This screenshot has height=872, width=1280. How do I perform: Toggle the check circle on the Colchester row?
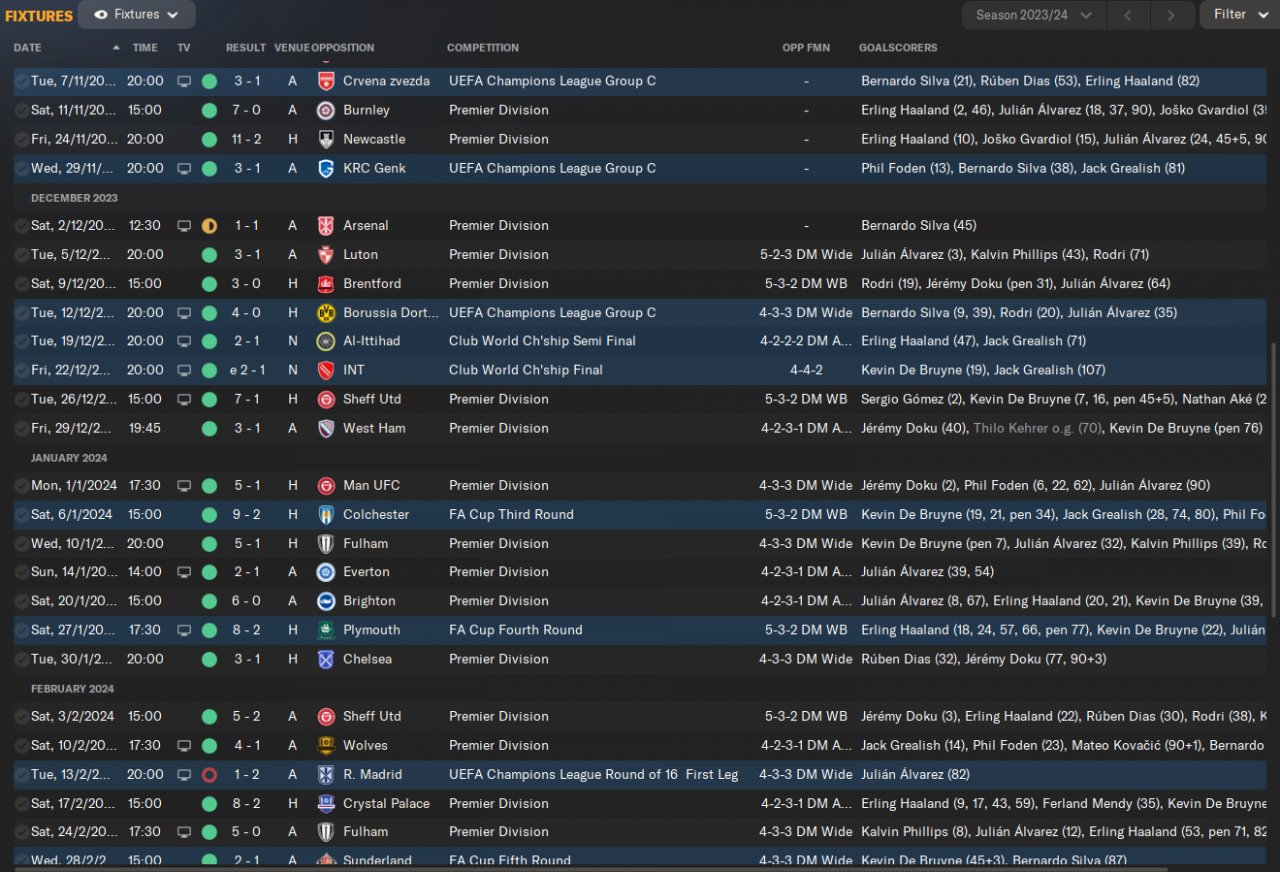(22, 515)
